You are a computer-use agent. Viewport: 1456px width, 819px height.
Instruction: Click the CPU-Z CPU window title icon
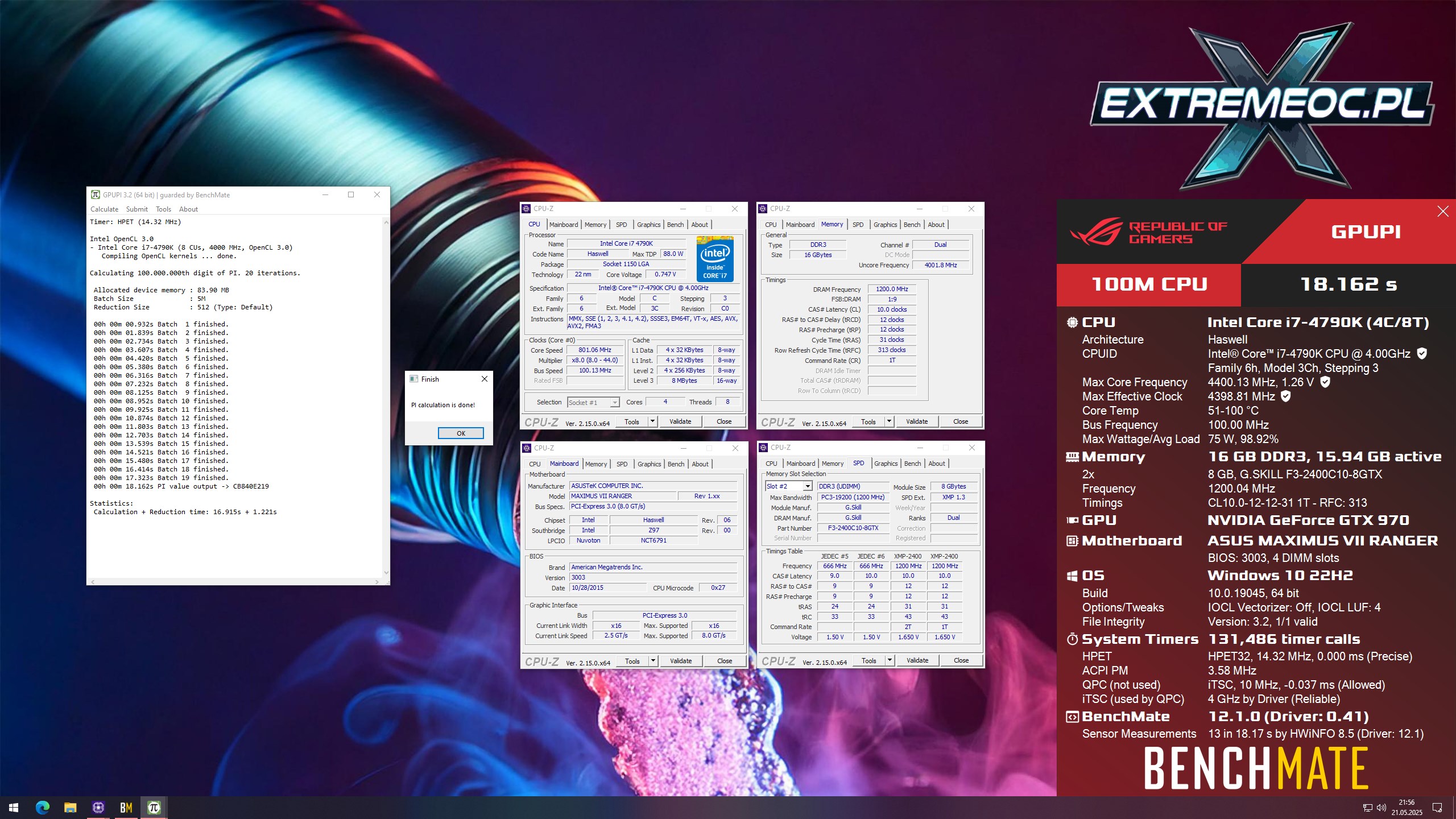(x=527, y=209)
